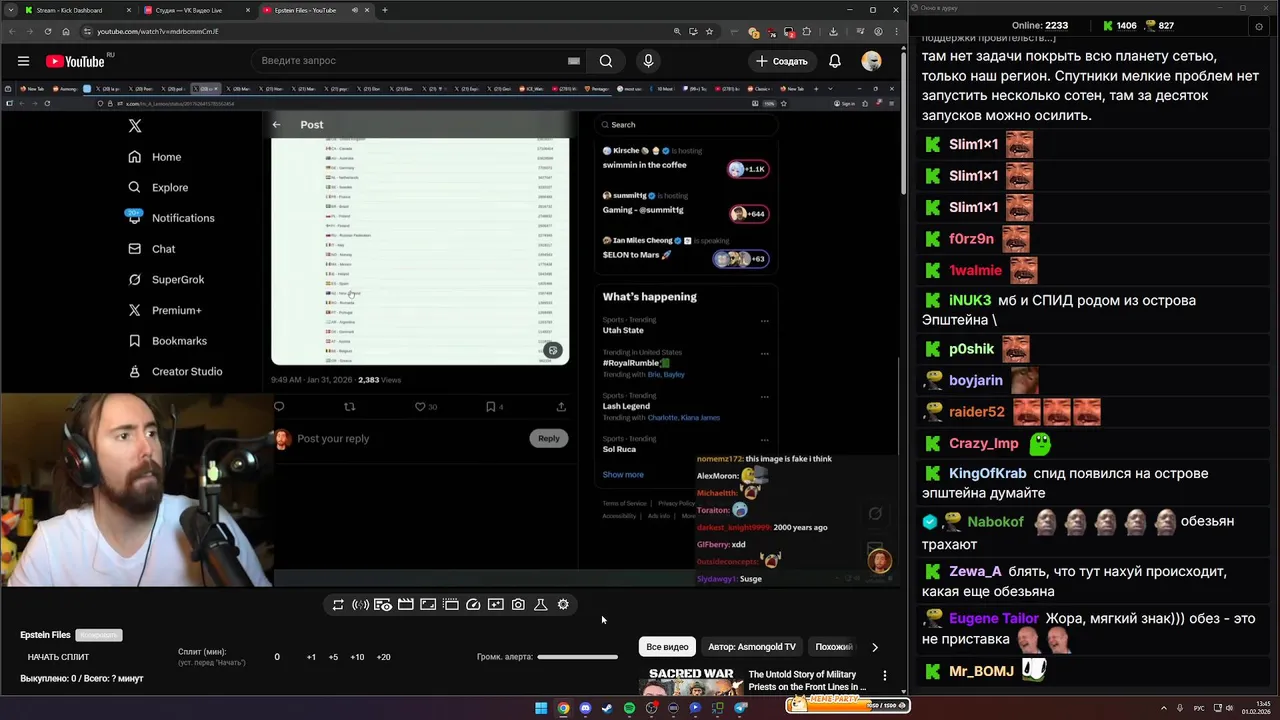Open more options for Utah State trend
The height and width of the screenshot is (720, 1280).
coord(765,321)
